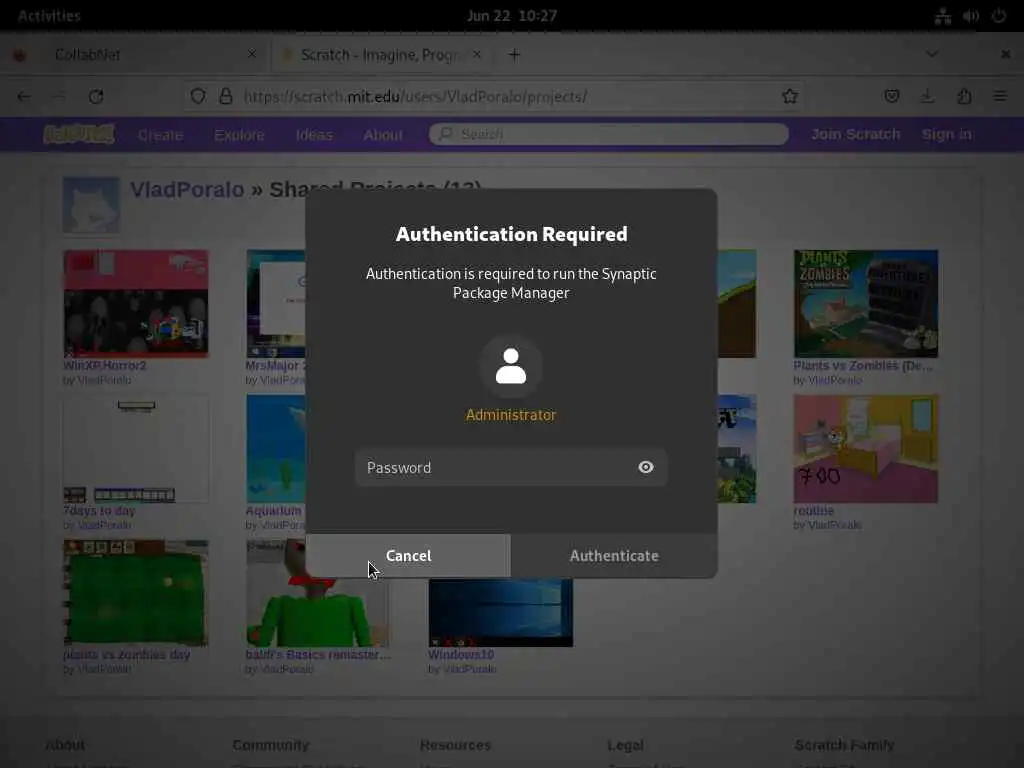Open the VladPoralo username link in heading
This screenshot has height=768, width=1024.
coord(187,189)
